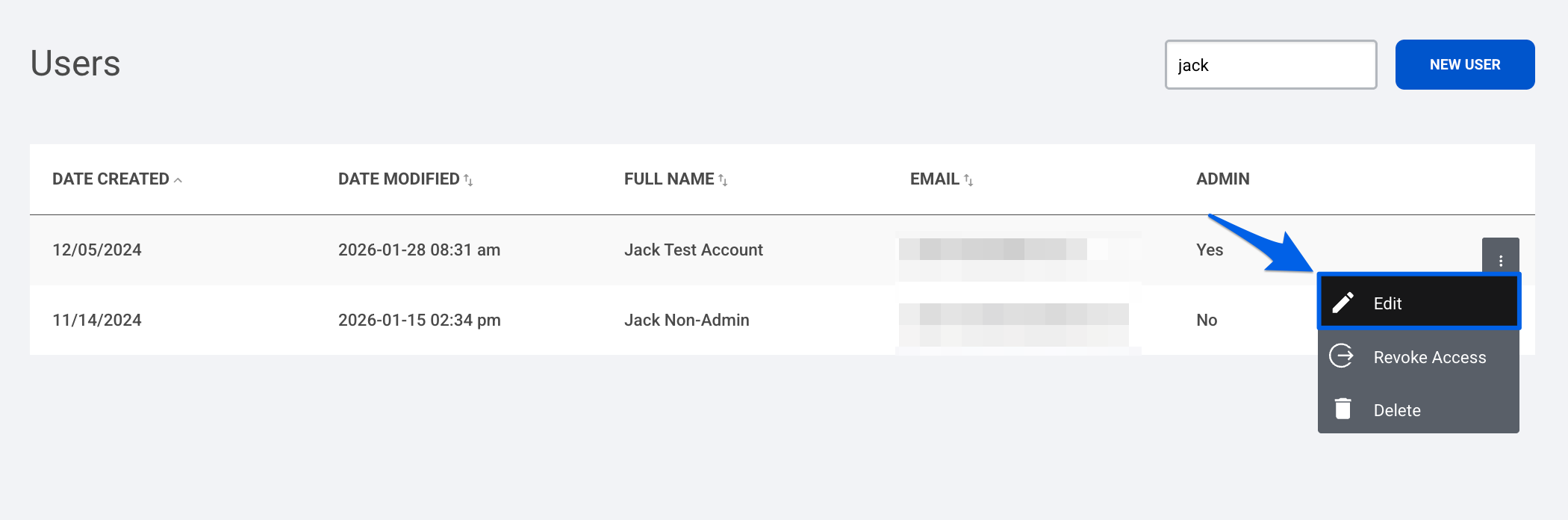Click the Email sort arrows icon
The image size is (1568, 520).
(968, 180)
